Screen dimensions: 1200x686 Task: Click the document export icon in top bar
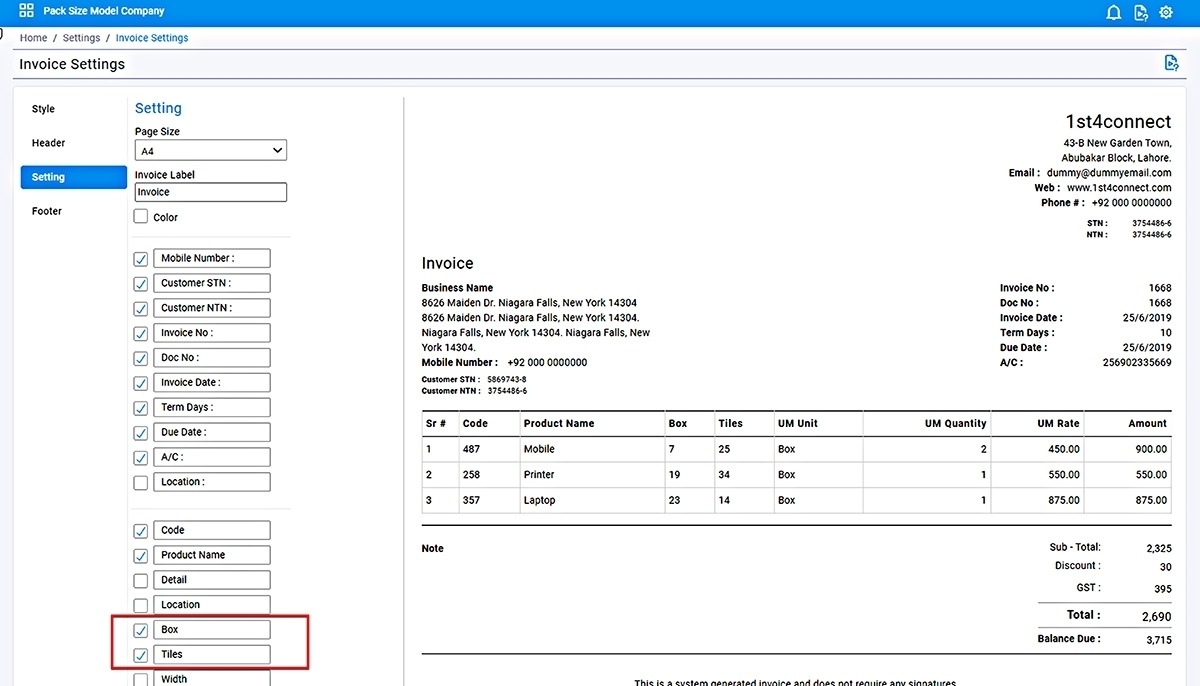tap(1141, 12)
